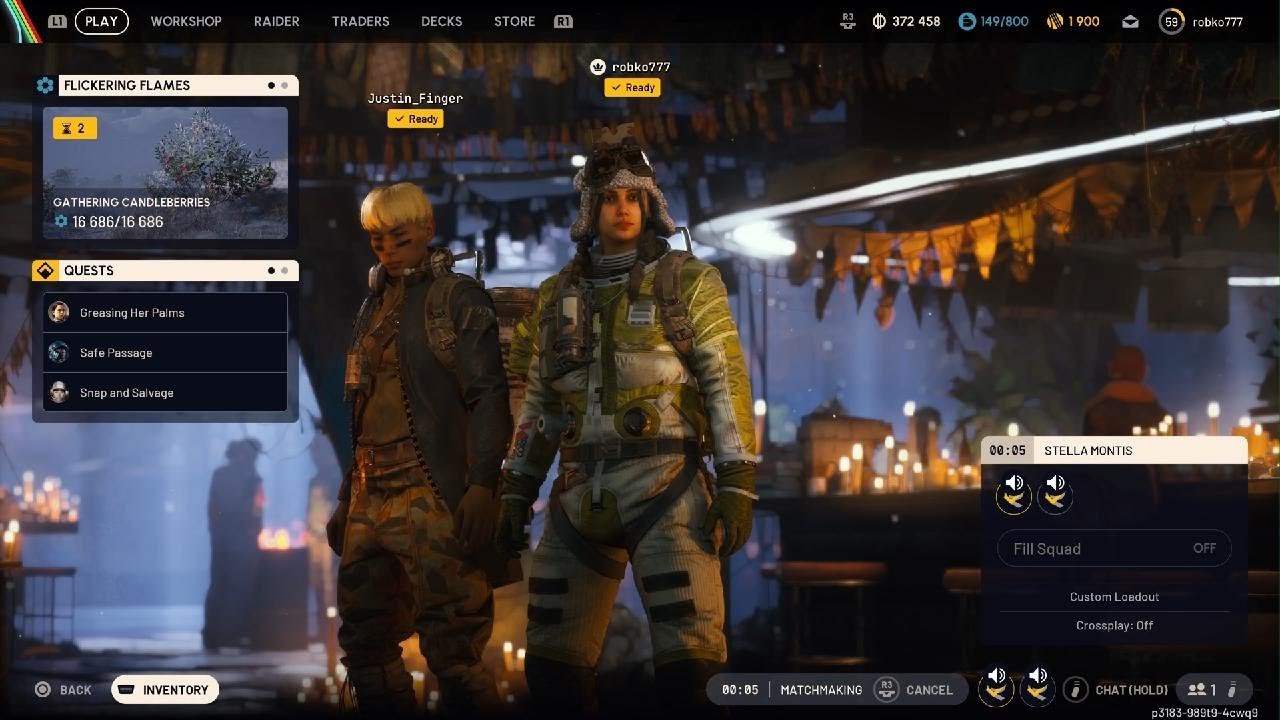This screenshot has width=1280, height=720.
Task: Click the Quests diamond icon
Action: (x=45, y=271)
